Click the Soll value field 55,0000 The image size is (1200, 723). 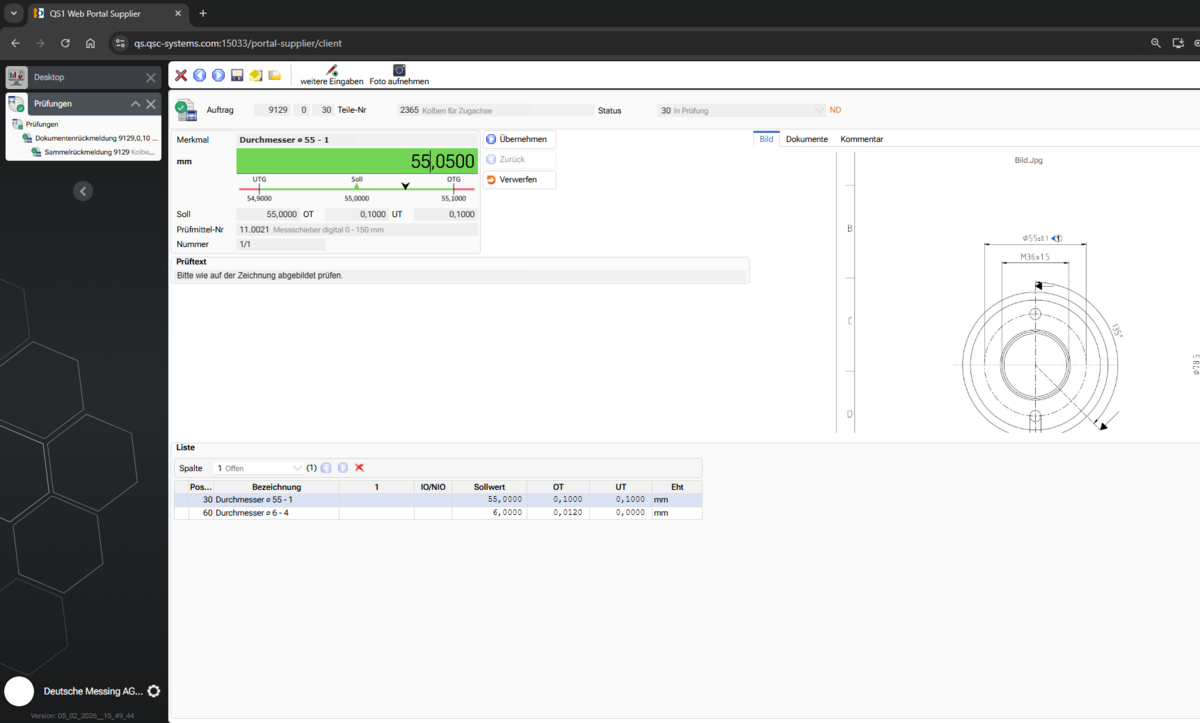pos(268,214)
